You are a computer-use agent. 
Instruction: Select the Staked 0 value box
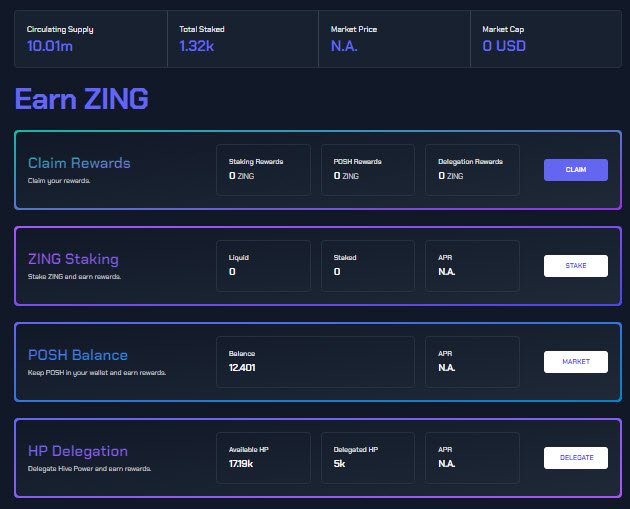(x=368, y=266)
